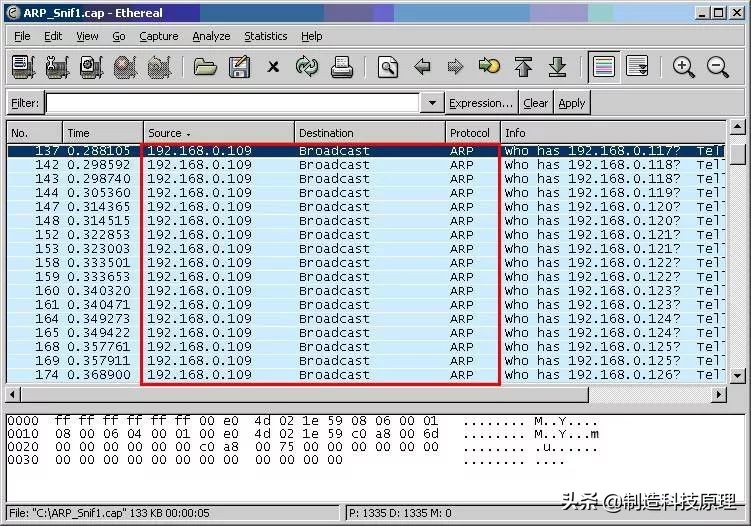Image resolution: width=751 pixels, height=526 pixels.
Task: Sort by the Time column header
Action: [103, 133]
